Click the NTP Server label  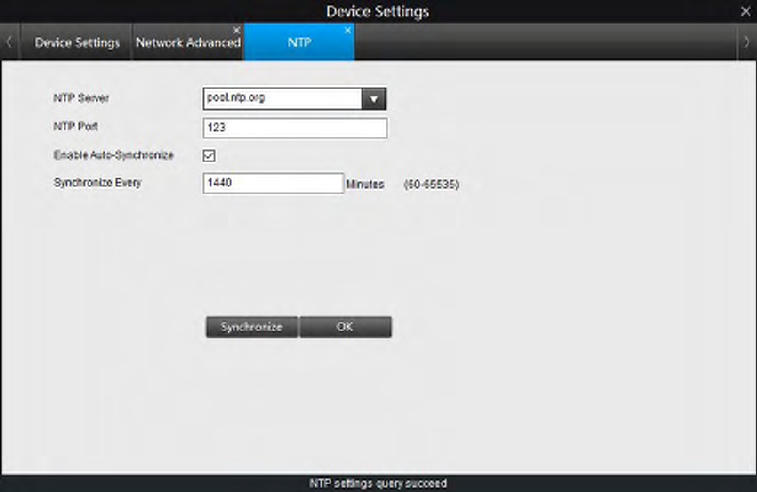coord(81,98)
